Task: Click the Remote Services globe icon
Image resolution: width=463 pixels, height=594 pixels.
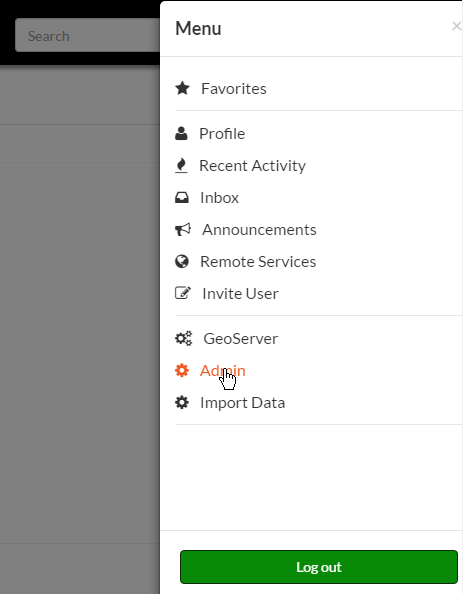Action: (182, 261)
